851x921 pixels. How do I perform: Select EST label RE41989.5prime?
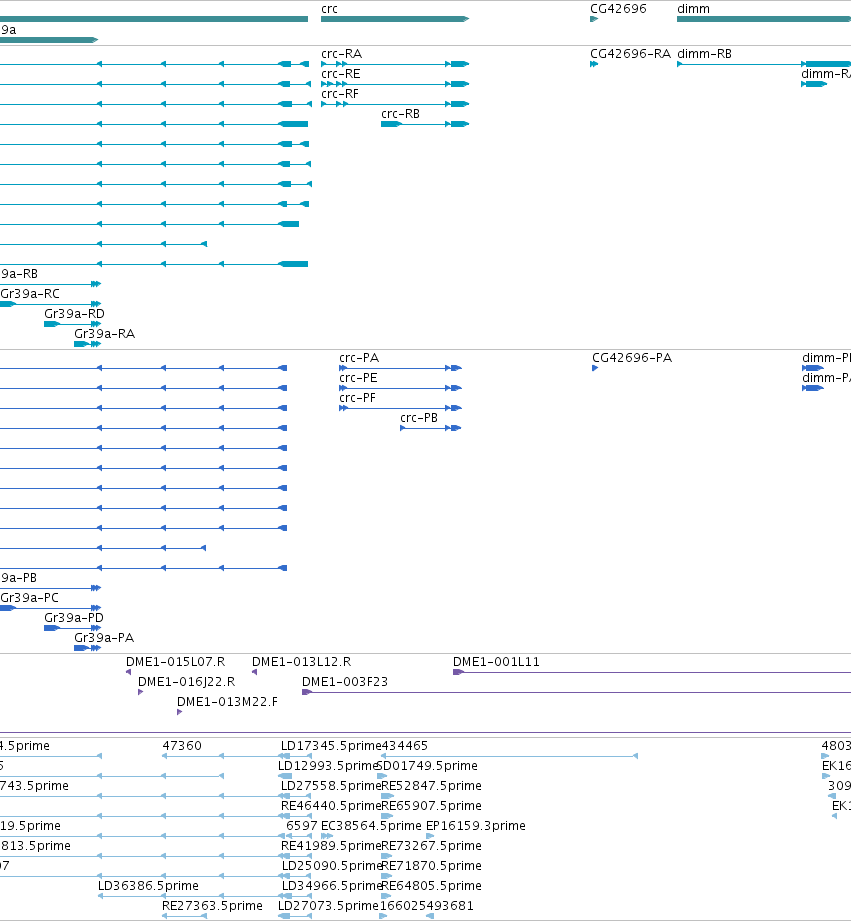coord(331,846)
